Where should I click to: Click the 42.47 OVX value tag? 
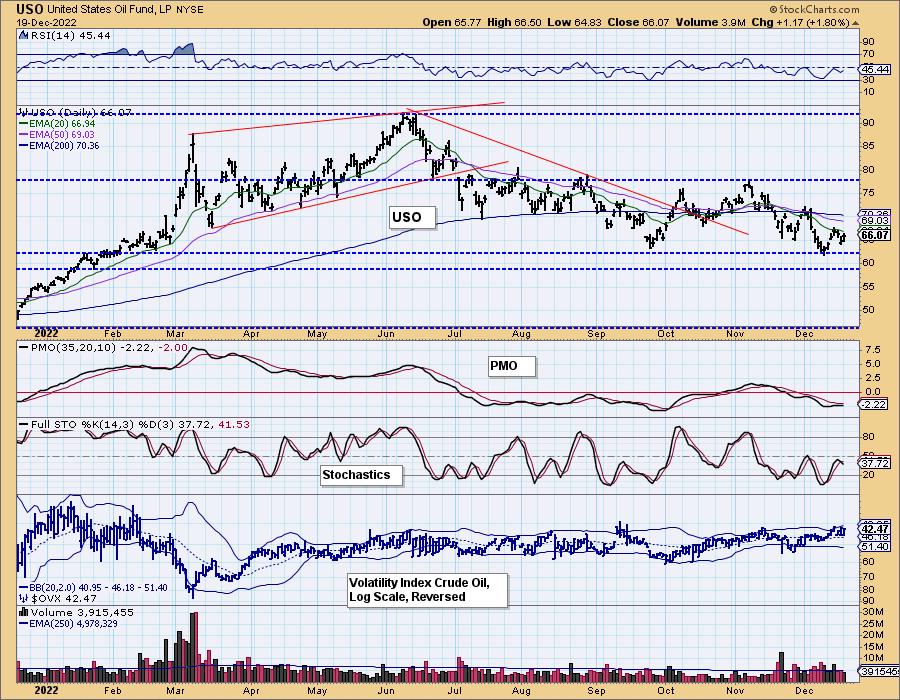pos(876,529)
